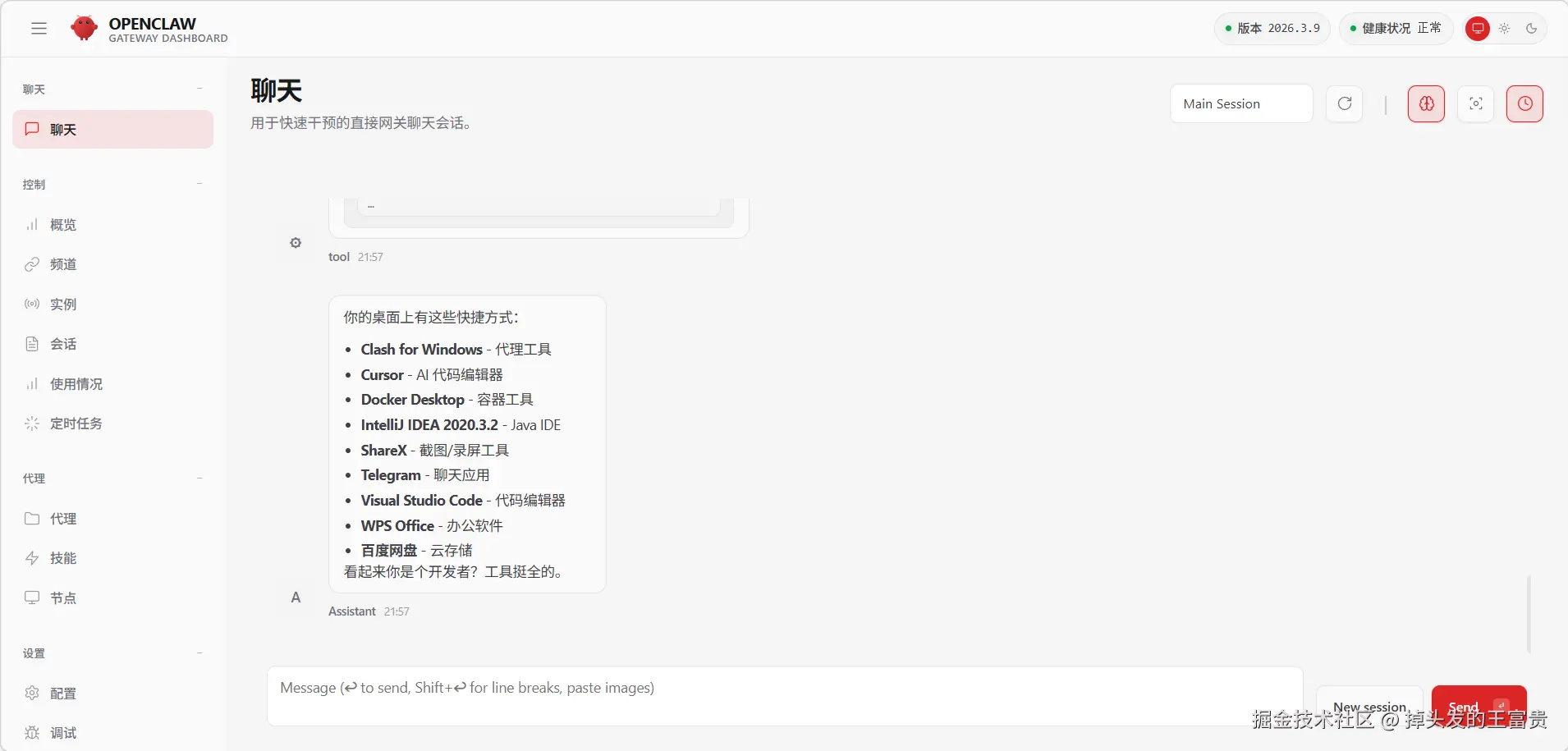Open the Main Session selector

pyautogui.click(x=1241, y=103)
